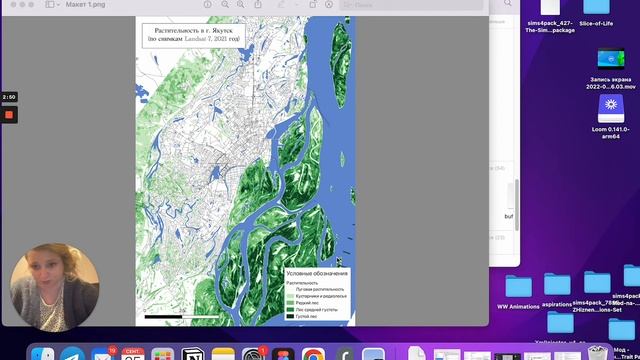Open Figma from the Dock
The width and height of the screenshot is (640, 360).
[x=283, y=353]
